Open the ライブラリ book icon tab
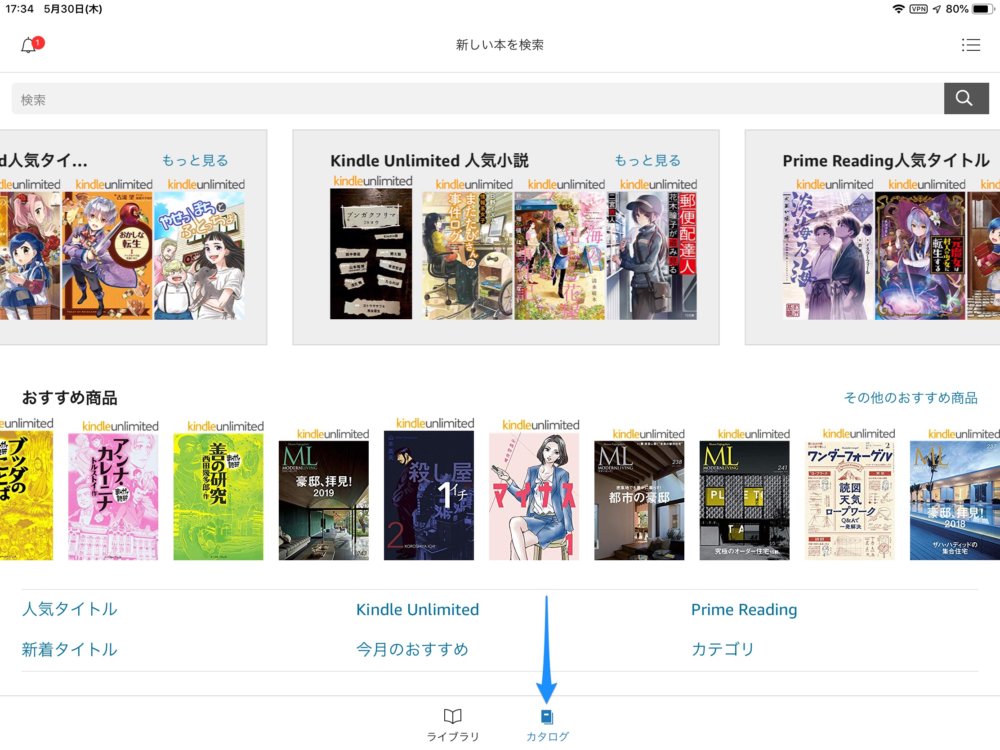Screen dimensions: 1000x750 tap(452, 724)
